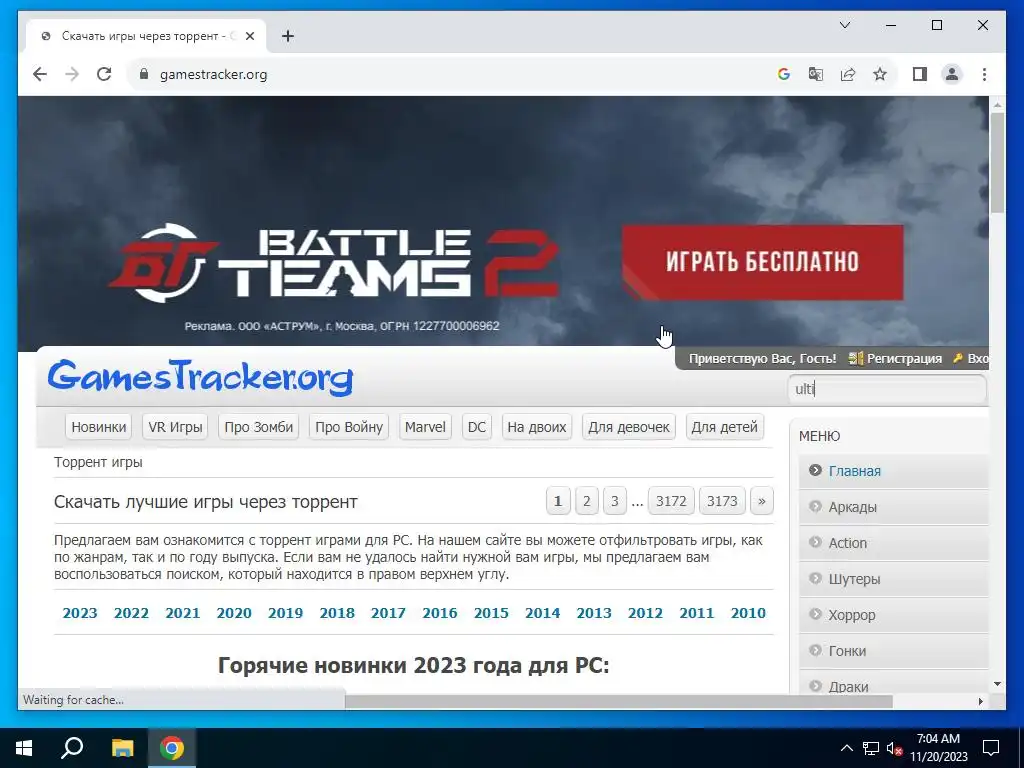Open the Для девочек category tab
Viewport: 1024px width, 768px height.
coord(629,427)
